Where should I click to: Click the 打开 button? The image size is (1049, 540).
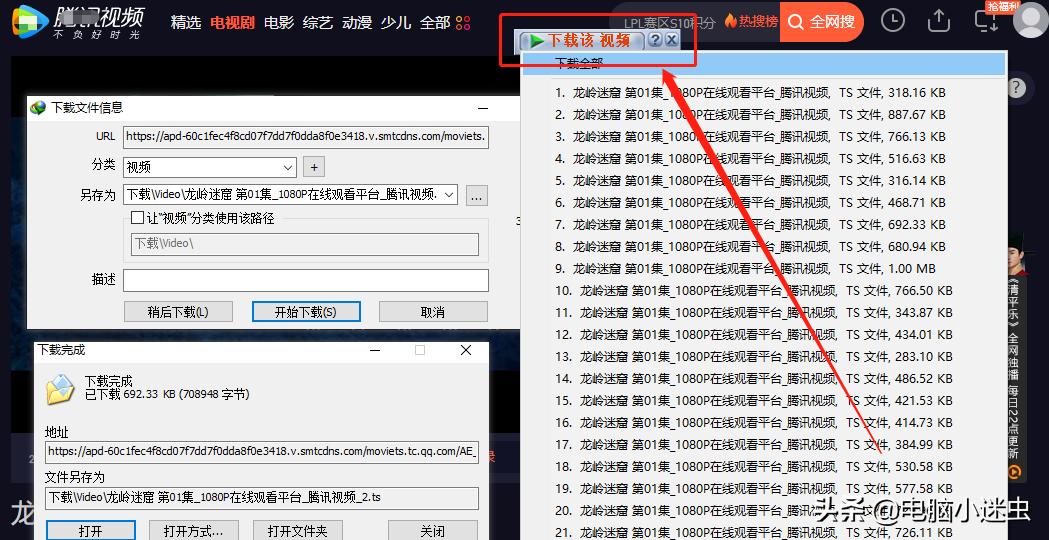click(91, 531)
